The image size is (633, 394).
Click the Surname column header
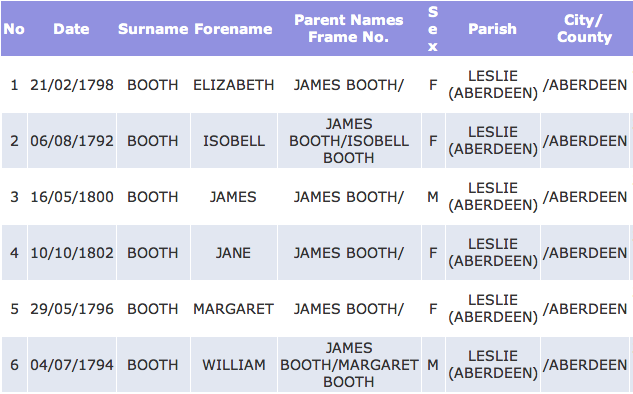click(153, 29)
